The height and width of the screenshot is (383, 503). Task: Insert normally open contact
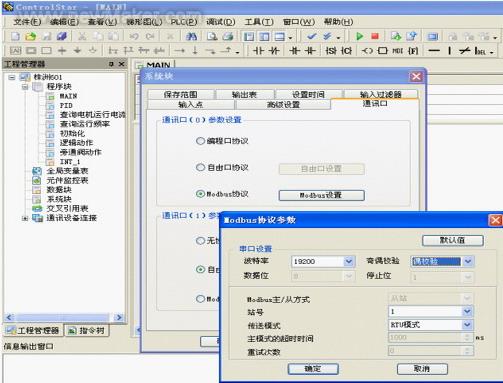pyautogui.click(x=259, y=51)
